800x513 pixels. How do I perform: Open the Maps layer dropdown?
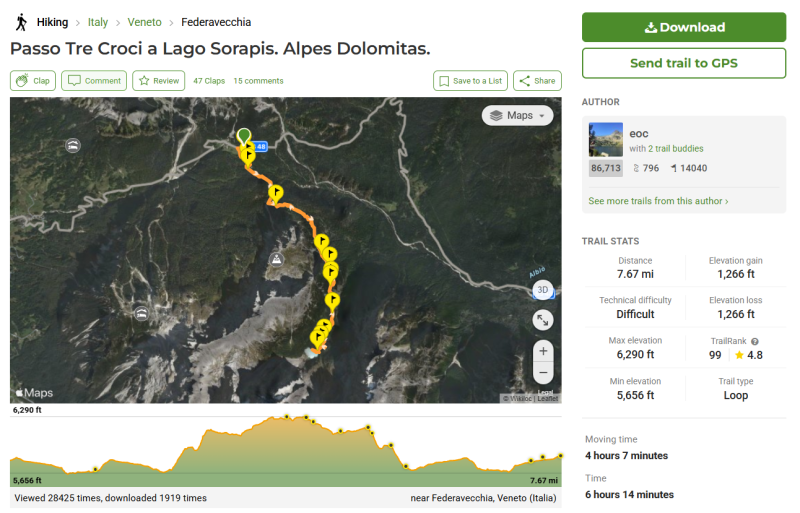(518, 115)
